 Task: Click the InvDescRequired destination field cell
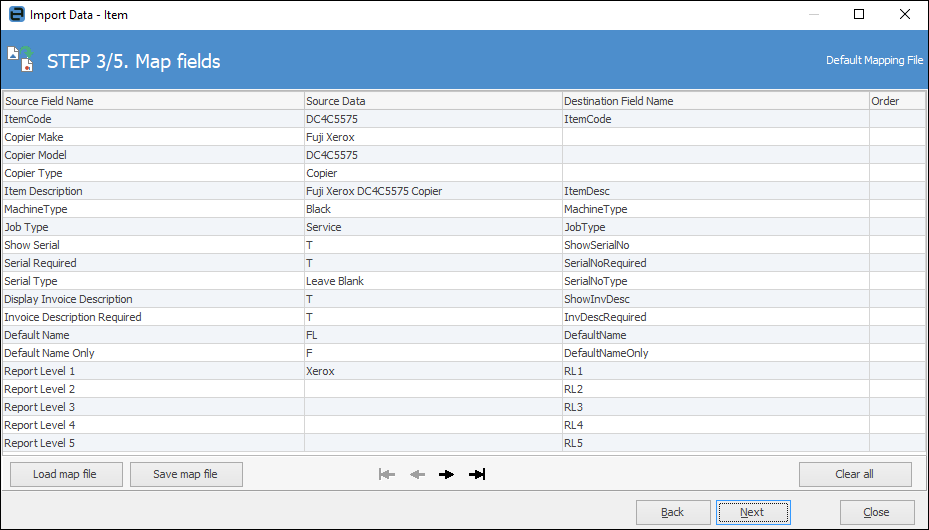tap(716, 317)
